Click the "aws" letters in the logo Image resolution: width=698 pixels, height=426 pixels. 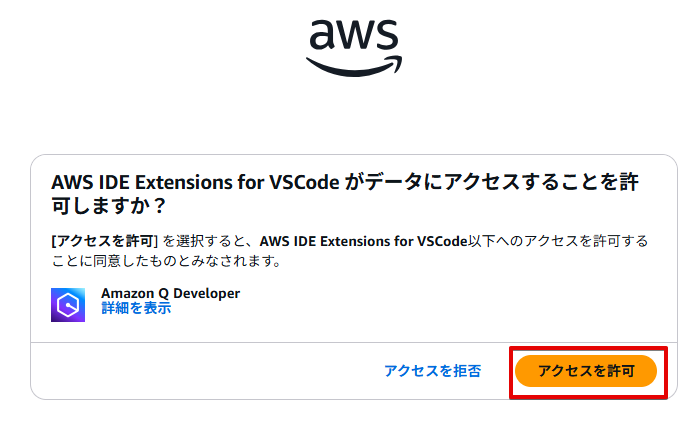point(353,35)
